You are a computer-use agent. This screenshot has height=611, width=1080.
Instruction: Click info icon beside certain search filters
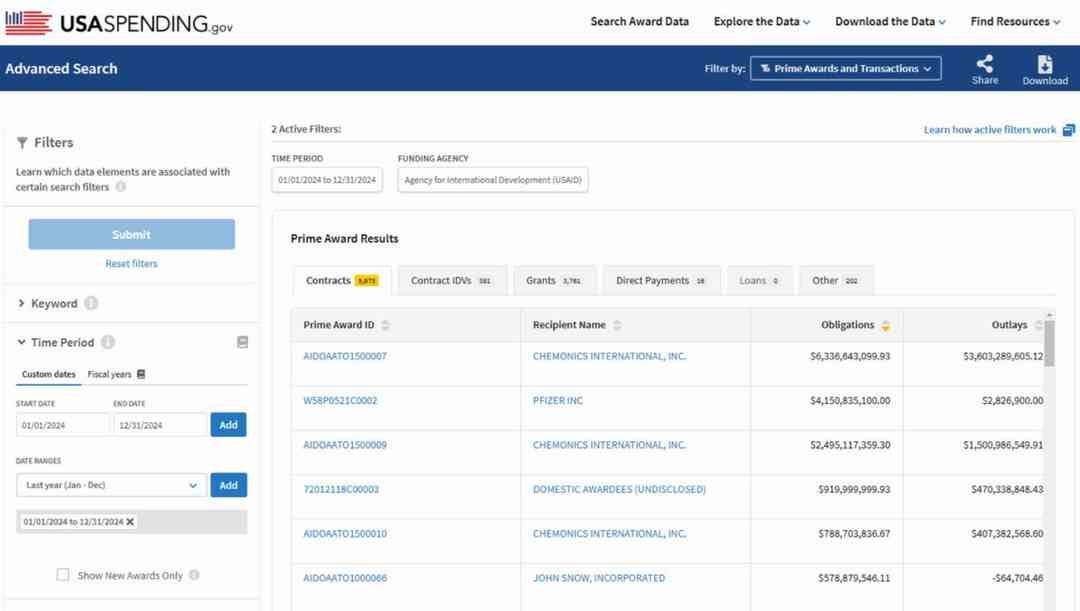(x=121, y=187)
